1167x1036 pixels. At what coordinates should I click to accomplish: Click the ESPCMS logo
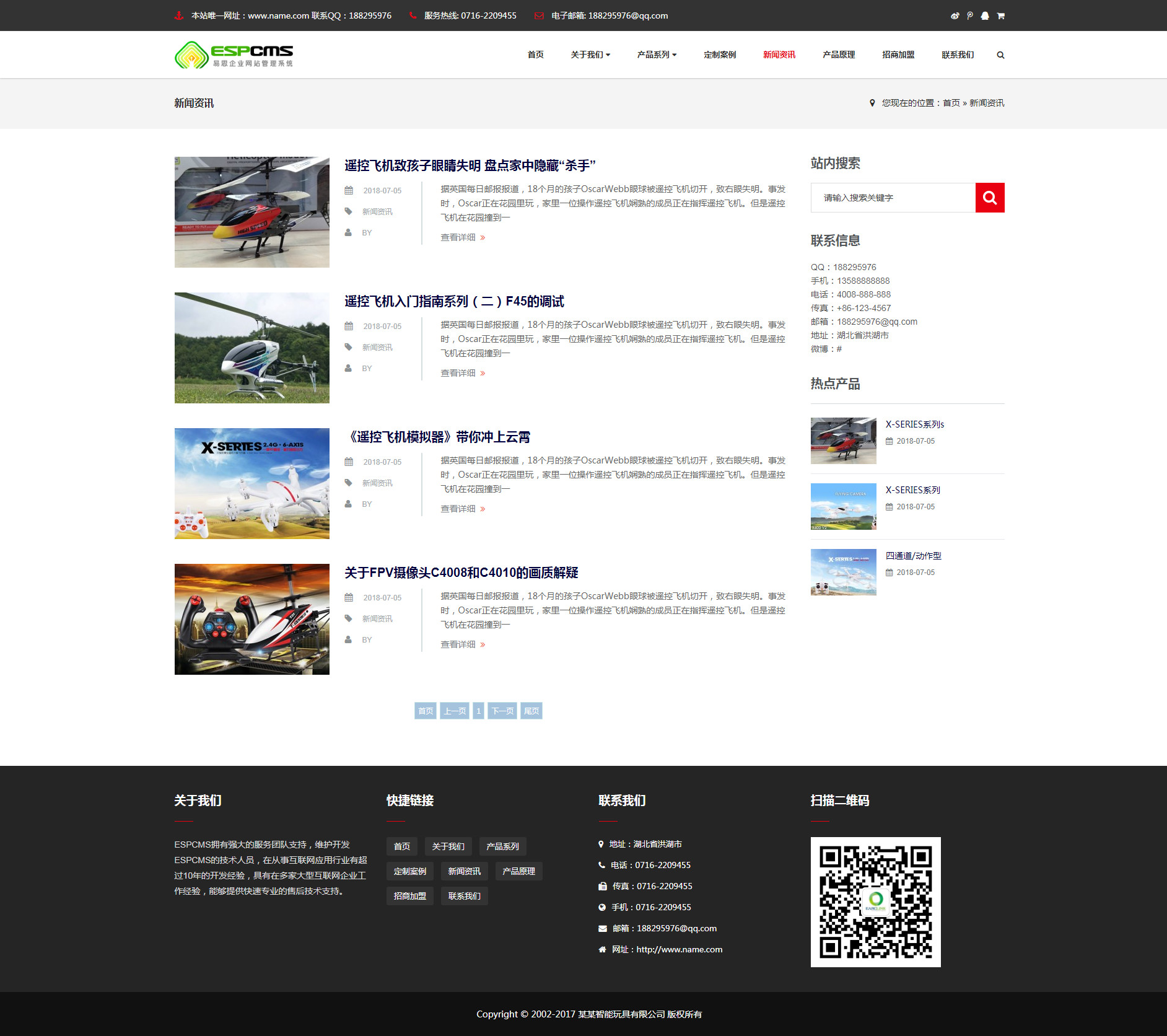pos(234,55)
